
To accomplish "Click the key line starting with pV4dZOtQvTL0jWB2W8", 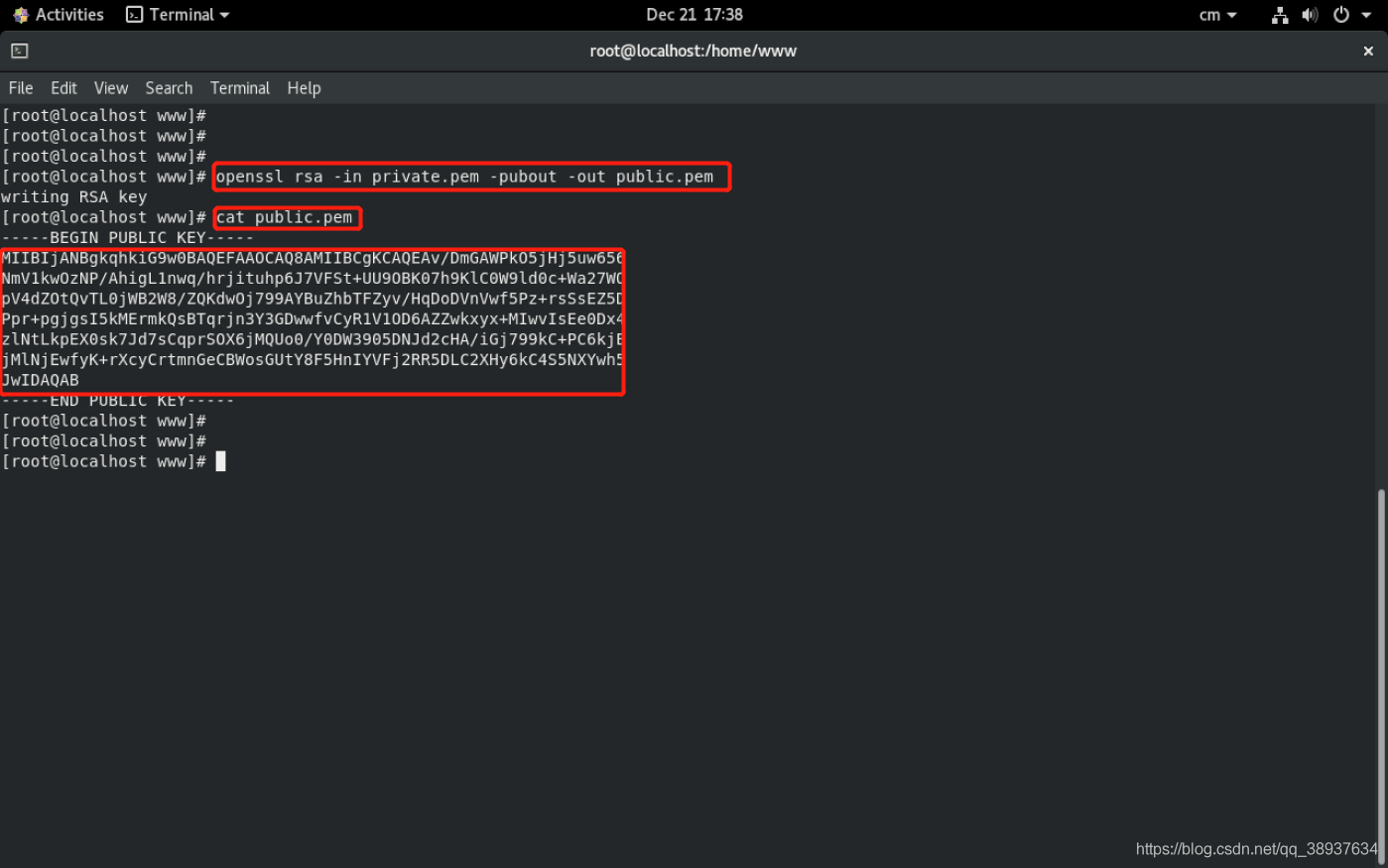I will click(313, 299).
